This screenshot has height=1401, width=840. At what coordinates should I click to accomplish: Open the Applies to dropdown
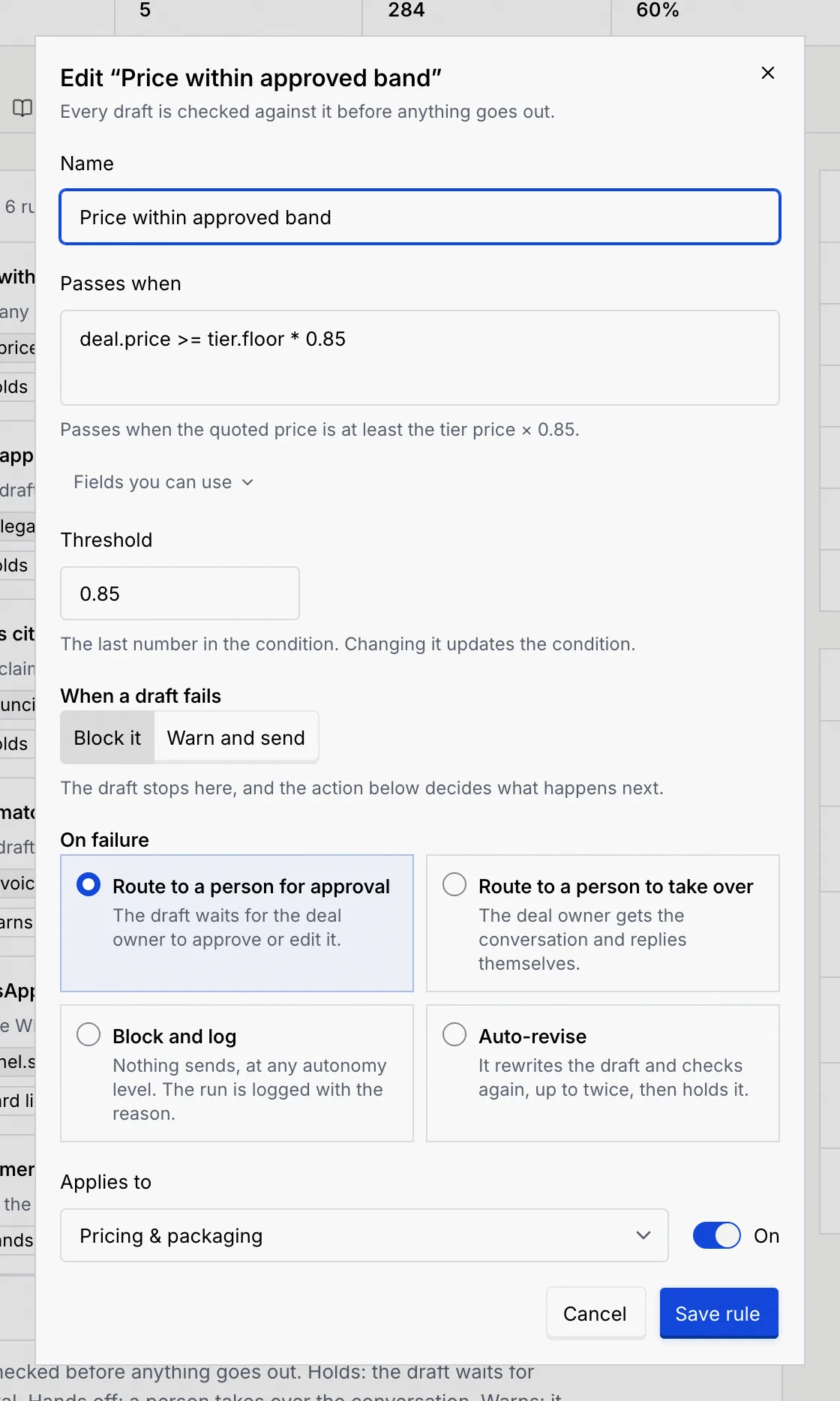coord(364,1235)
